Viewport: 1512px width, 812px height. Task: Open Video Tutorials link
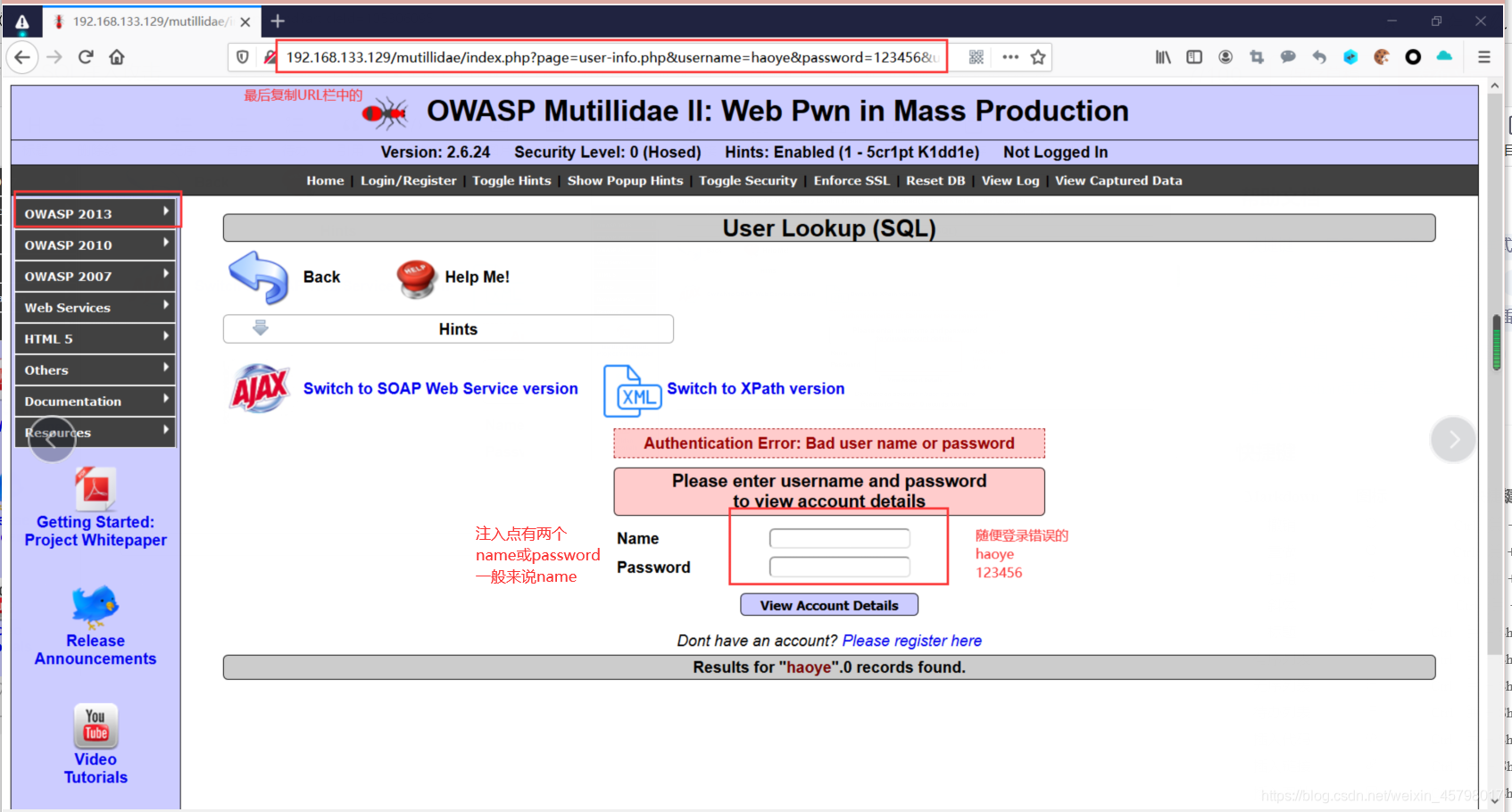[x=96, y=768]
